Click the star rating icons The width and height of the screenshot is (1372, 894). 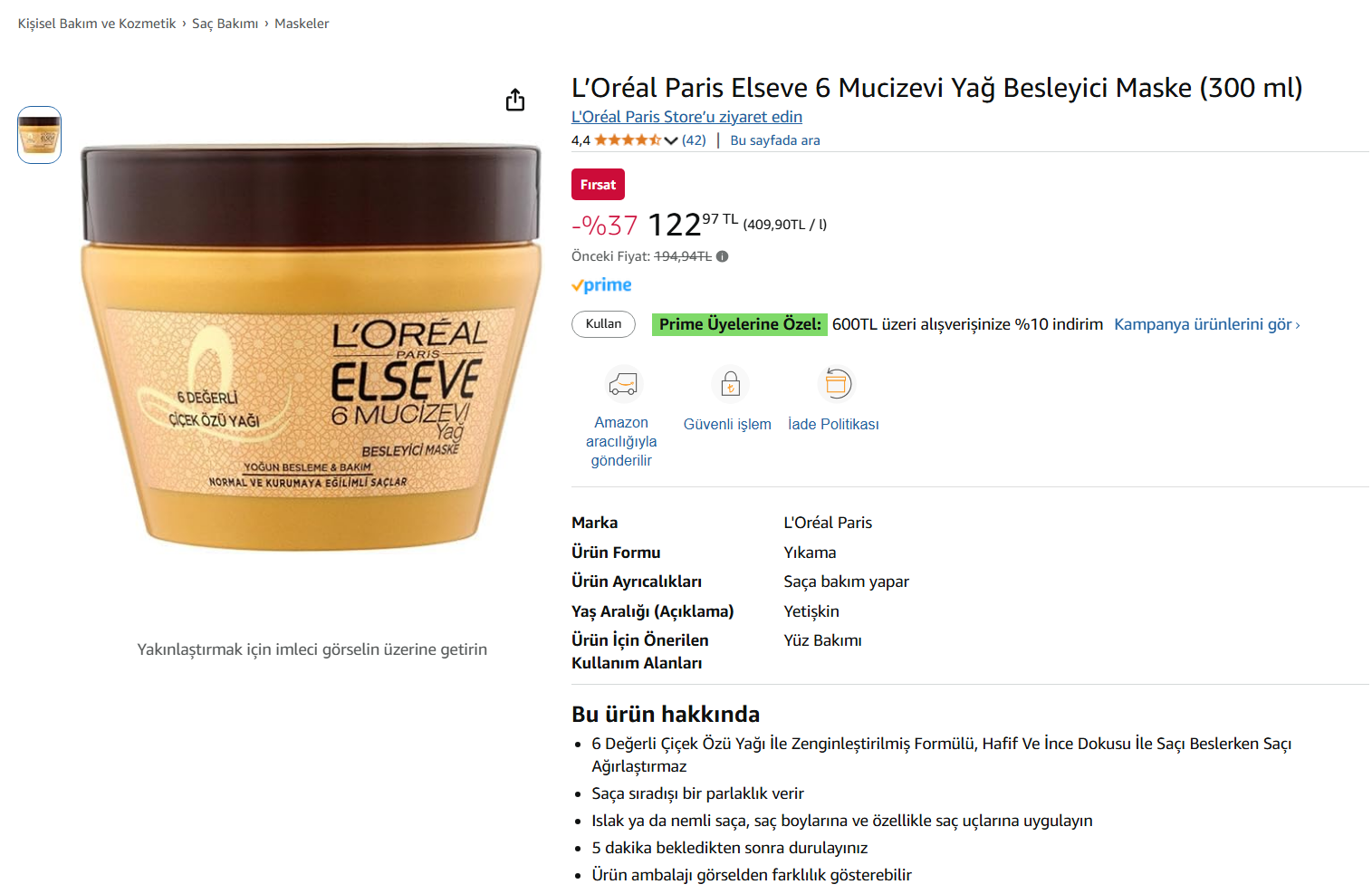[x=628, y=140]
